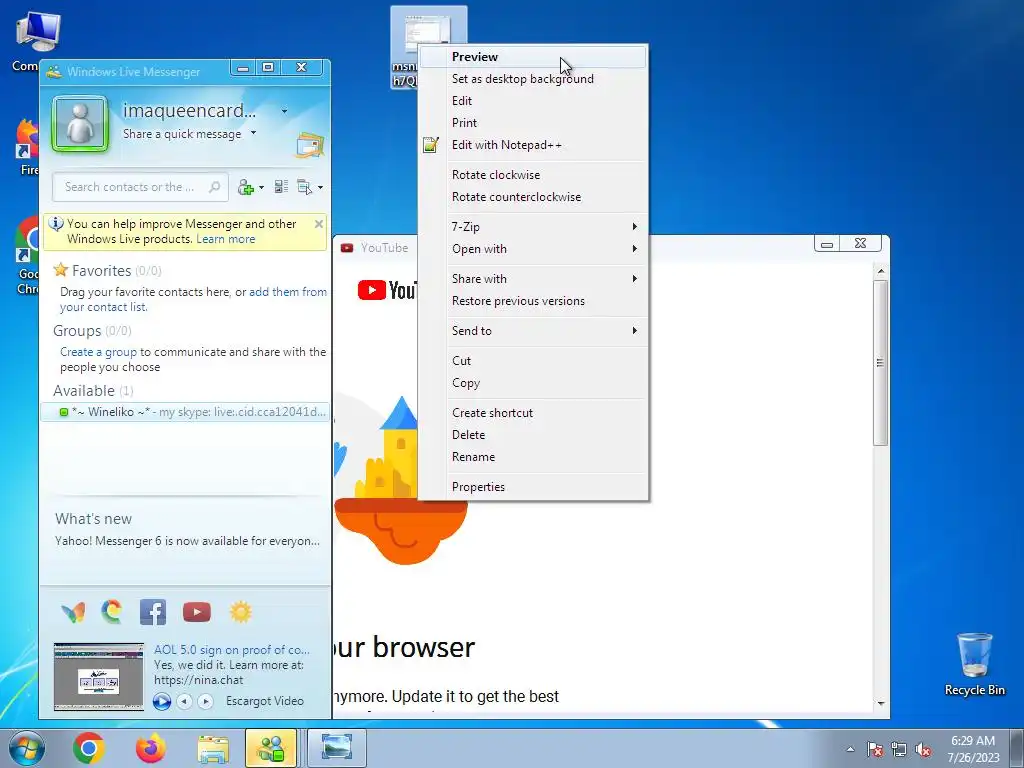The height and width of the screenshot is (768, 1024).
Task: Click the muted volume tray icon
Action: 923,749
